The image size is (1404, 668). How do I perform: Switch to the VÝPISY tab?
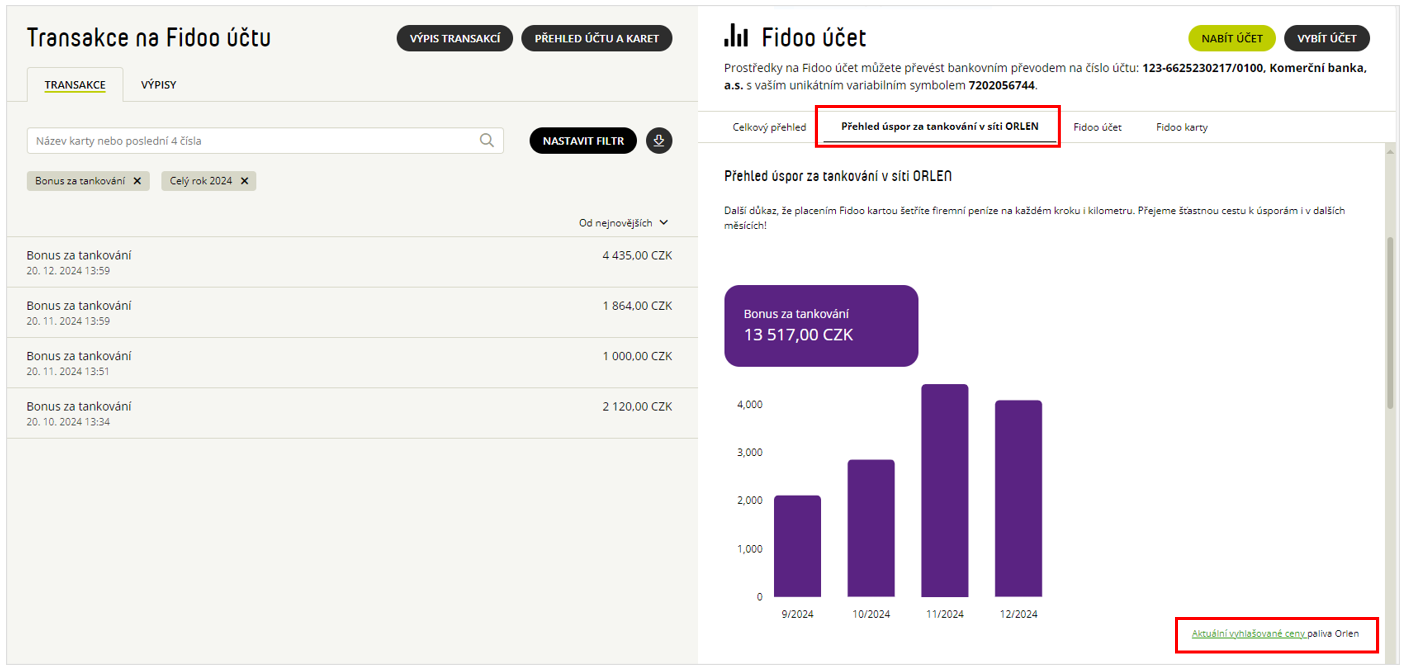(x=158, y=85)
